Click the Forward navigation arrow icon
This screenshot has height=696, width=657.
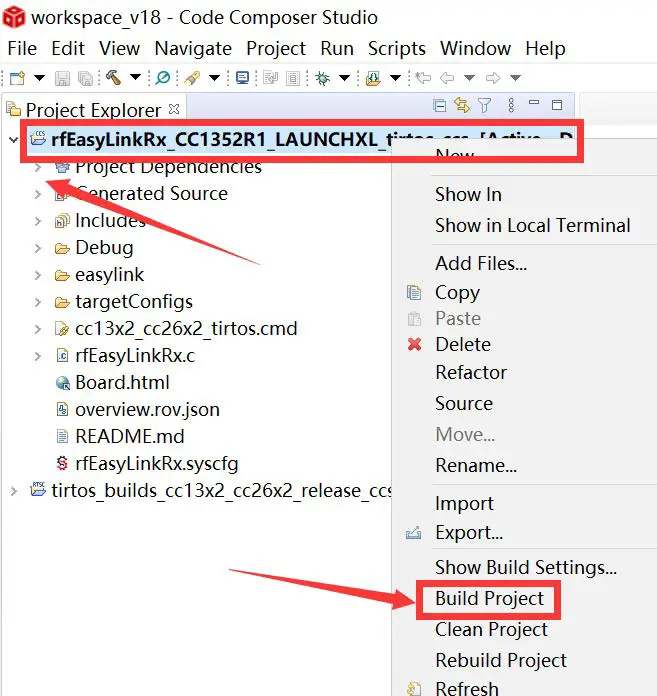[493, 78]
